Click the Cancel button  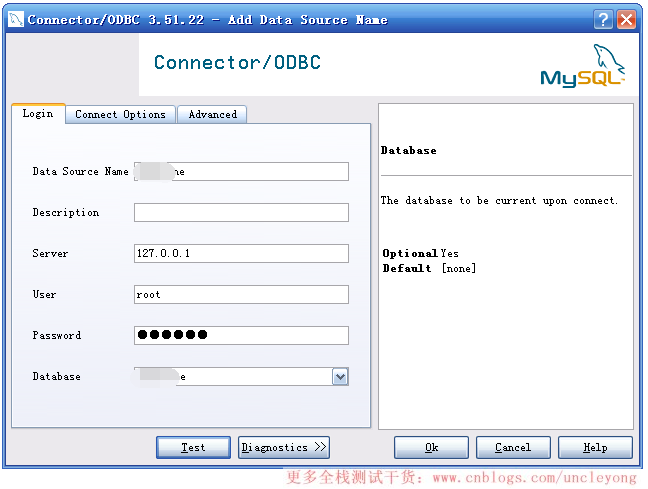tap(513, 447)
